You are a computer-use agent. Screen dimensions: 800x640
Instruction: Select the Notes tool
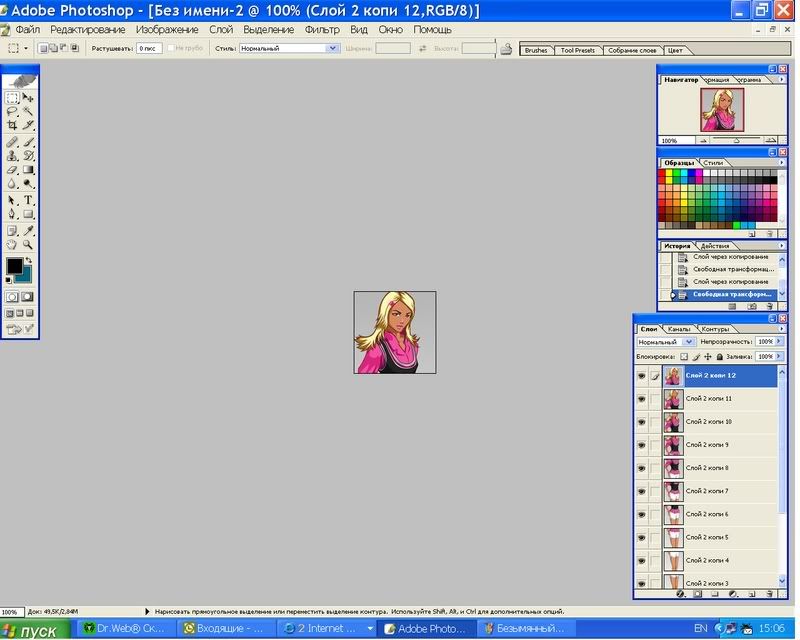12,231
